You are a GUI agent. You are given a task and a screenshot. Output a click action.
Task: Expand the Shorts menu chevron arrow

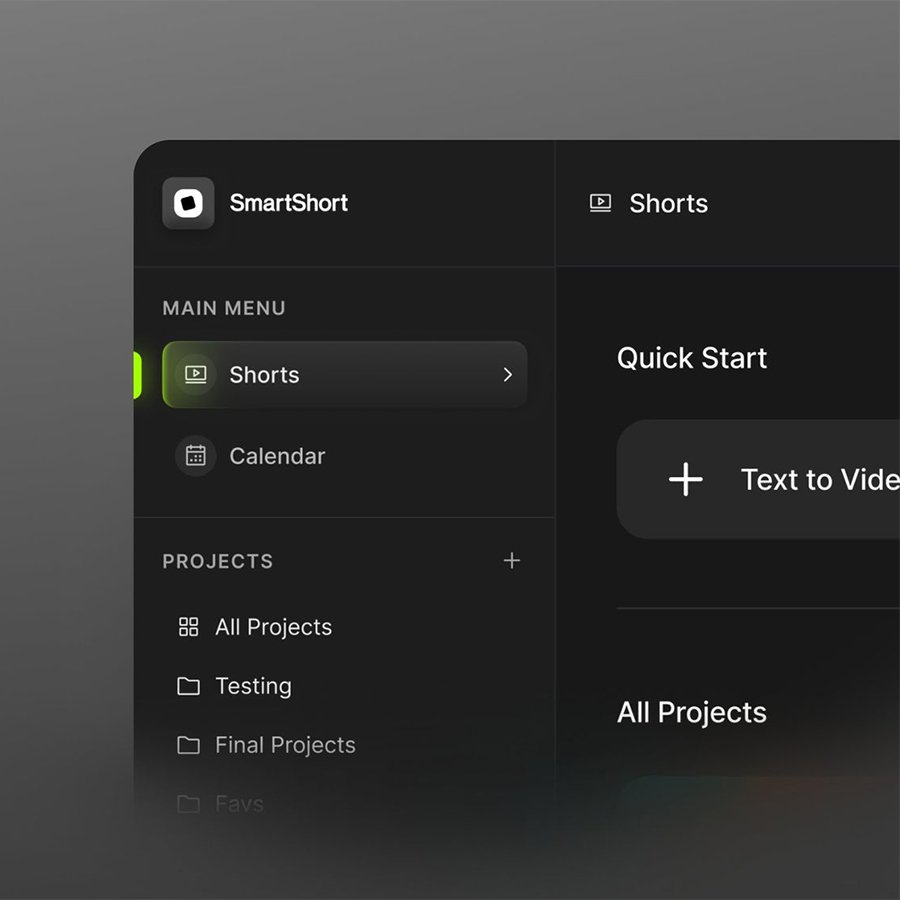click(507, 375)
